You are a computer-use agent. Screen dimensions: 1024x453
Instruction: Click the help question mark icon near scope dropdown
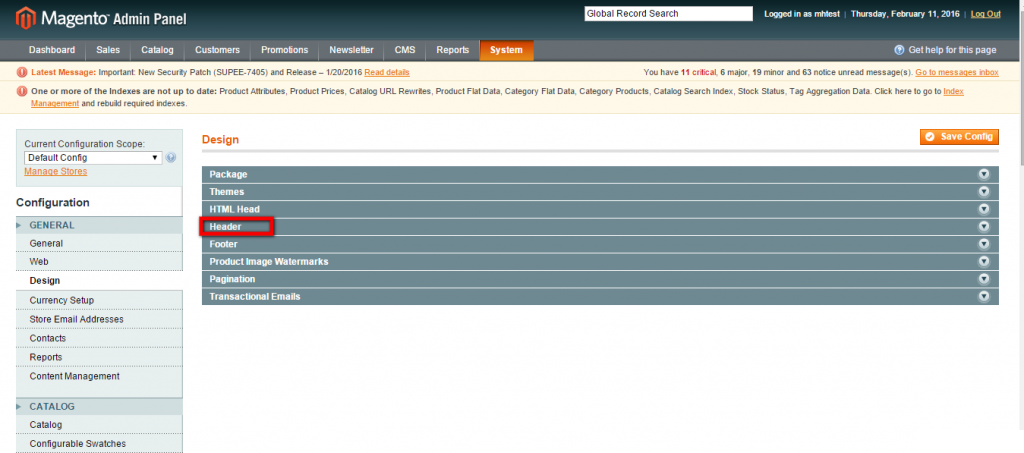(x=171, y=157)
